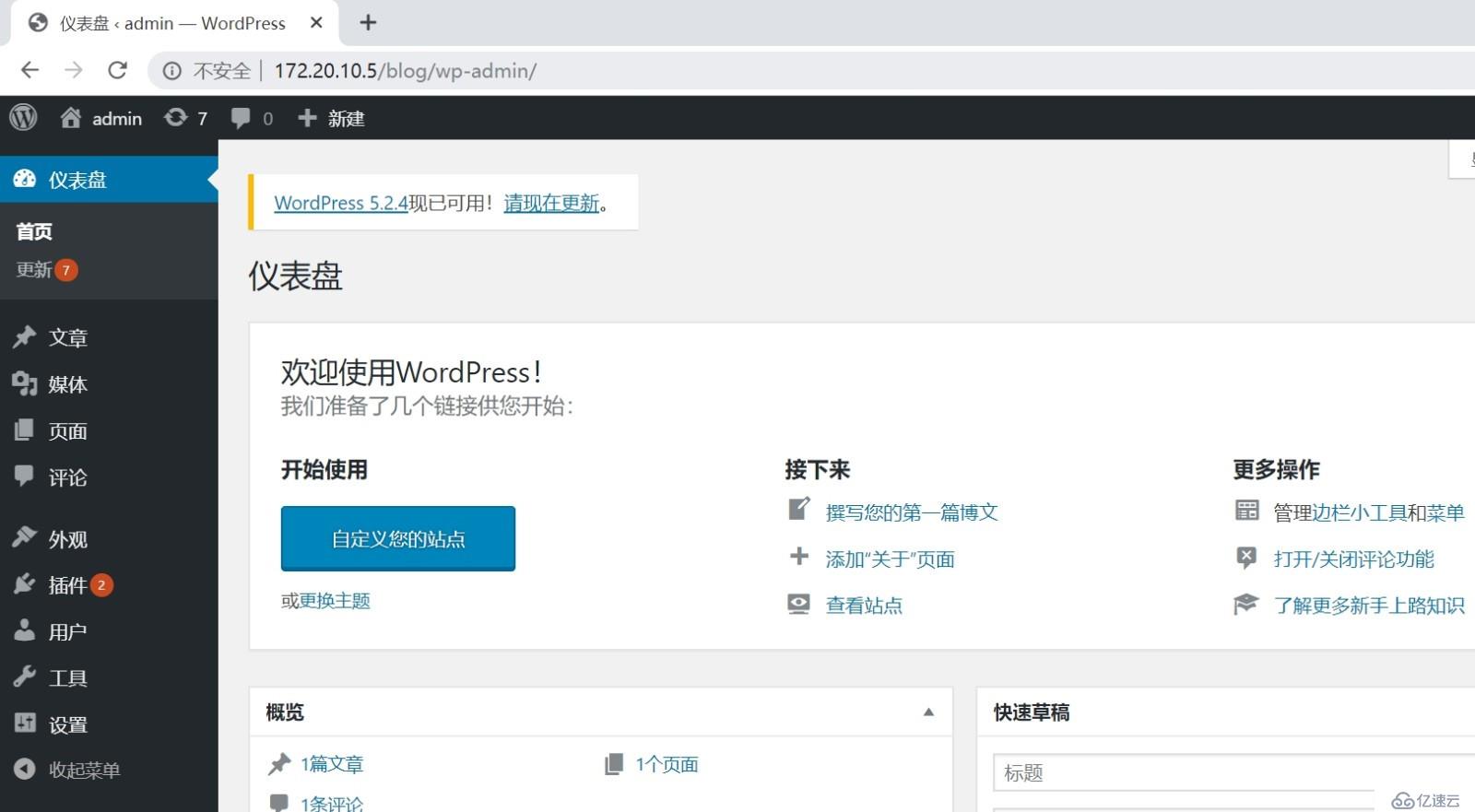Click the graduation cap icon beside 了解更多新手上路知识
Image resolution: width=1475 pixels, height=812 pixels.
1246,604
